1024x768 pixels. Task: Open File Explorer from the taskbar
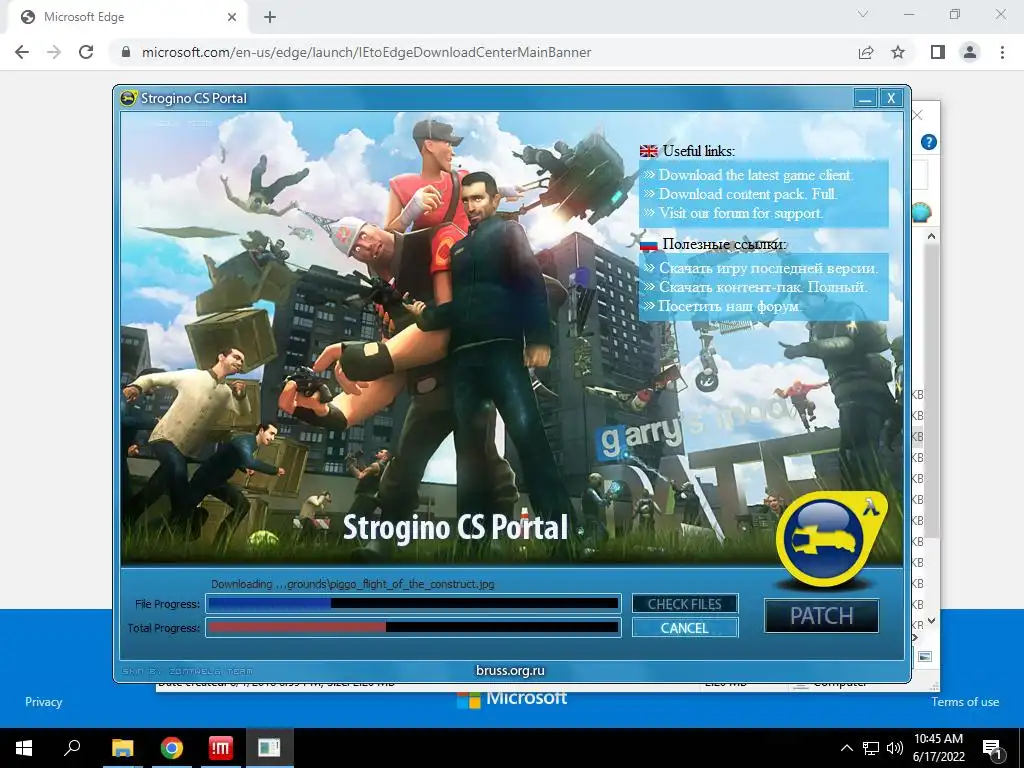[122, 748]
